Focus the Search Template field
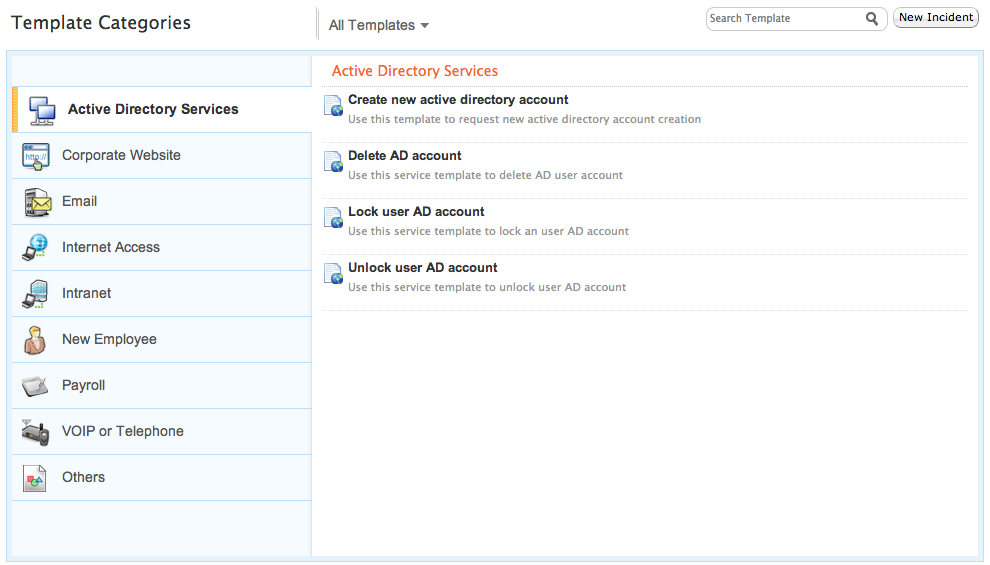Image resolution: width=990 pixels, height=565 pixels. pos(786,19)
